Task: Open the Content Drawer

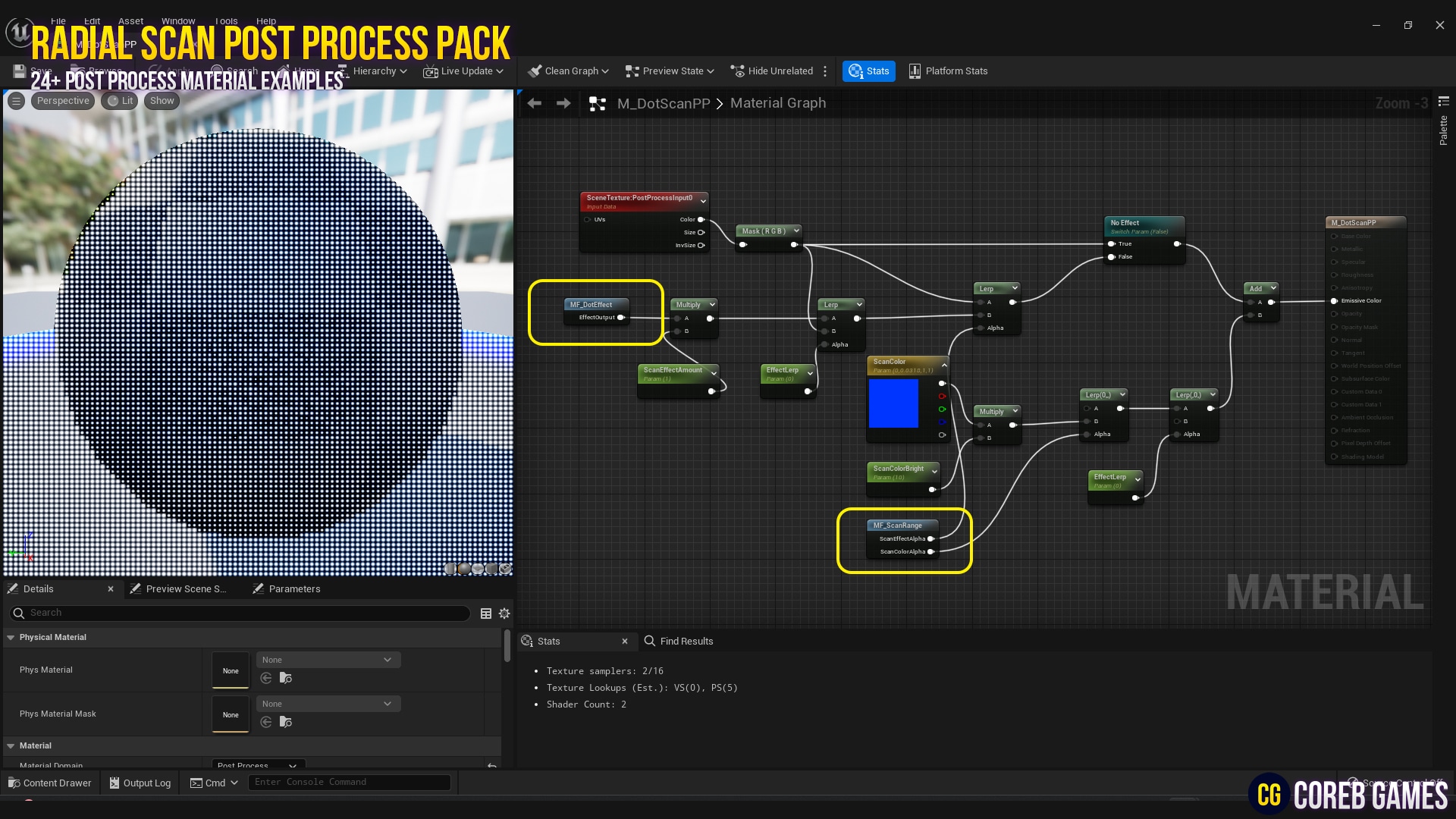Action: pyautogui.click(x=49, y=783)
